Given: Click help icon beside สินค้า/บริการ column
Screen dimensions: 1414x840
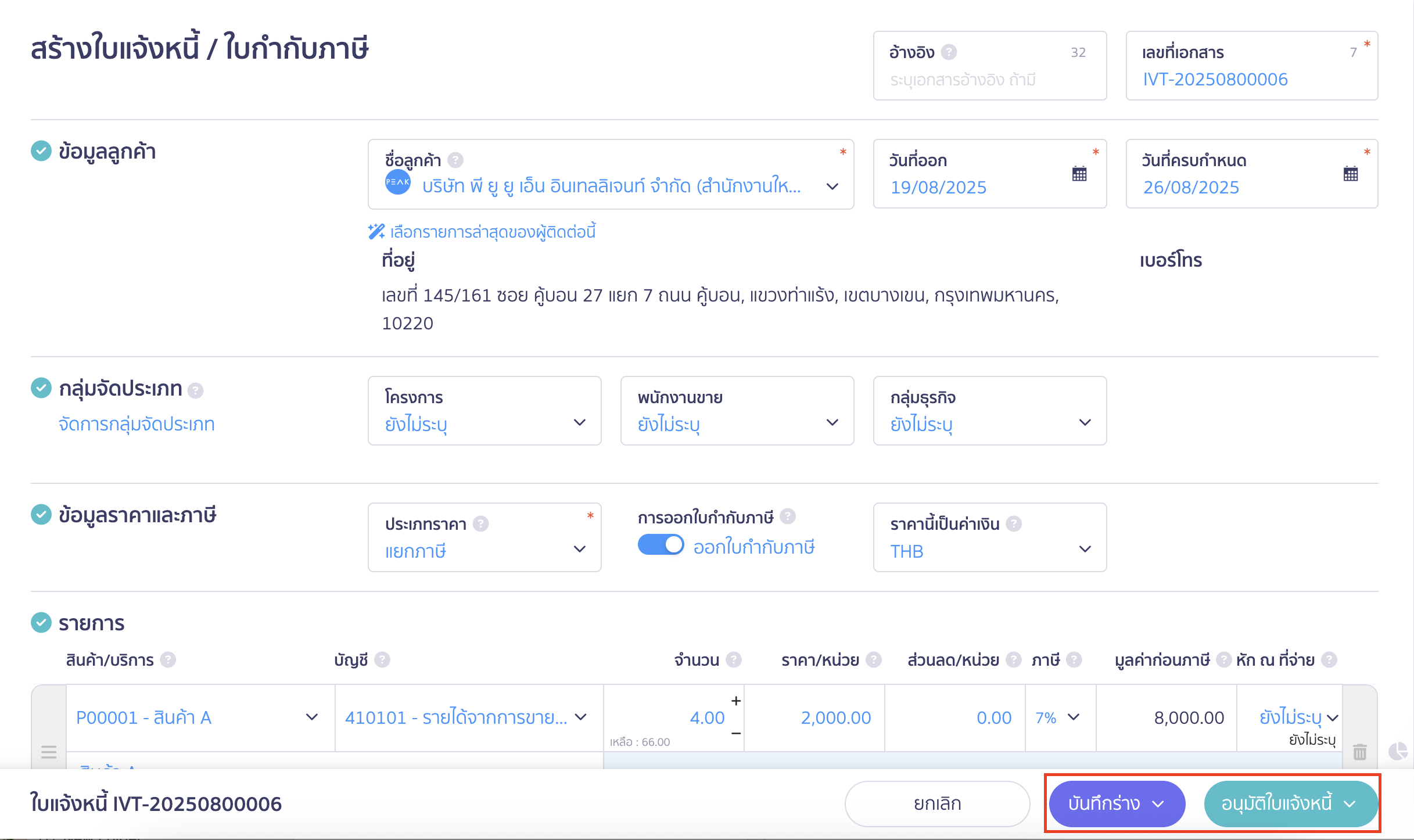Looking at the screenshot, I should point(168,660).
